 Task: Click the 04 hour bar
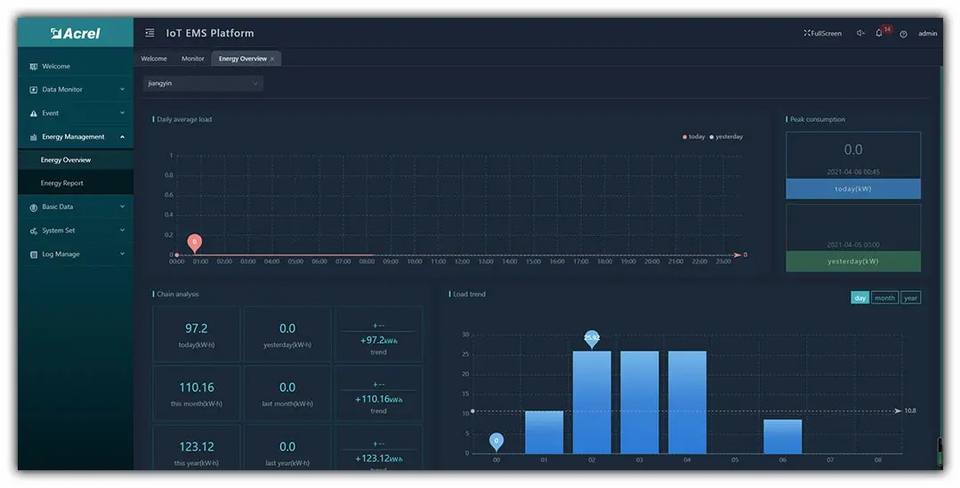click(x=687, y=402)
